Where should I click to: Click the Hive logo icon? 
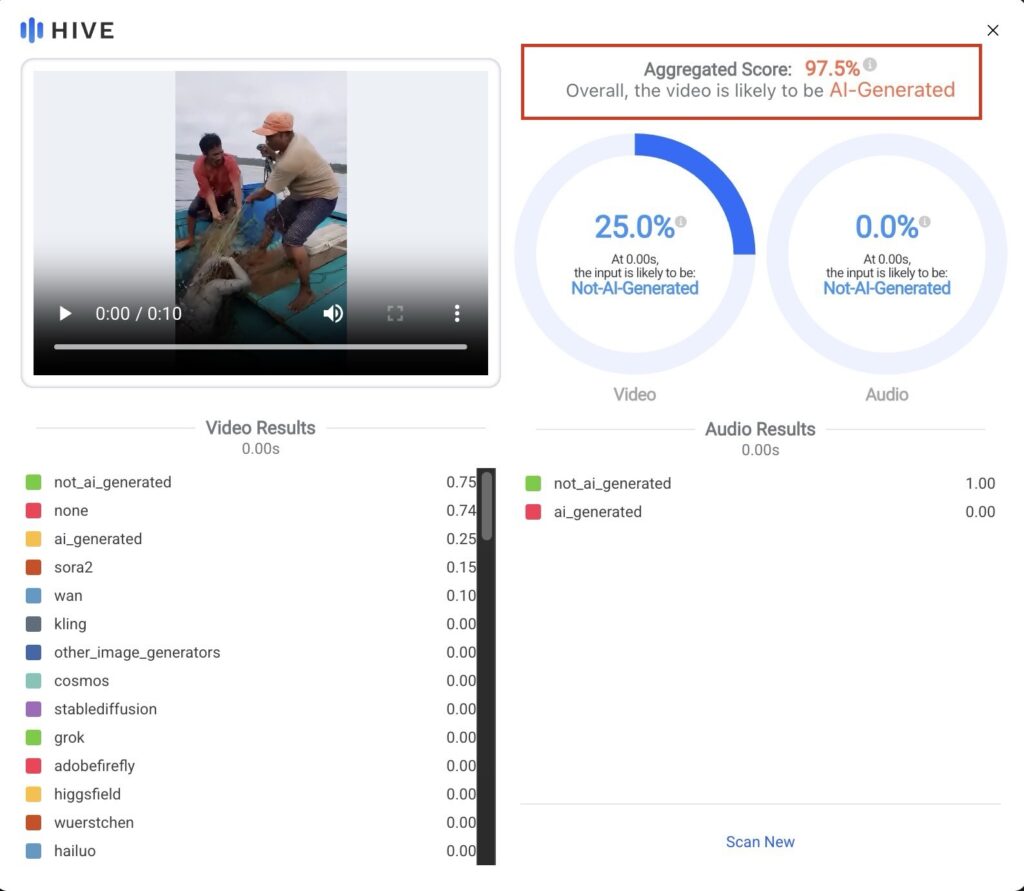click(32, 30)
